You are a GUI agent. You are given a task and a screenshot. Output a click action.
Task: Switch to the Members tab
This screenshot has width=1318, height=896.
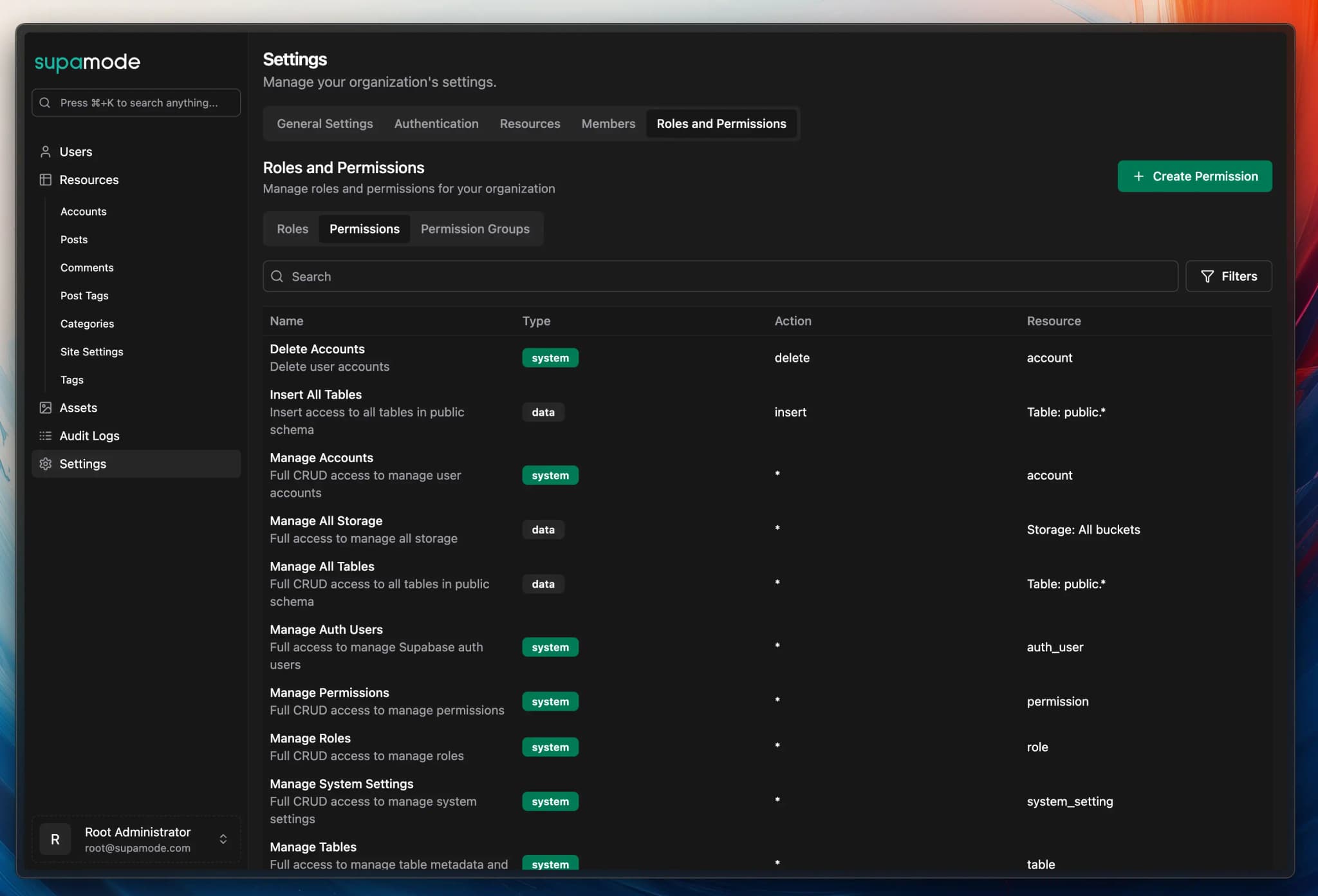608,124
